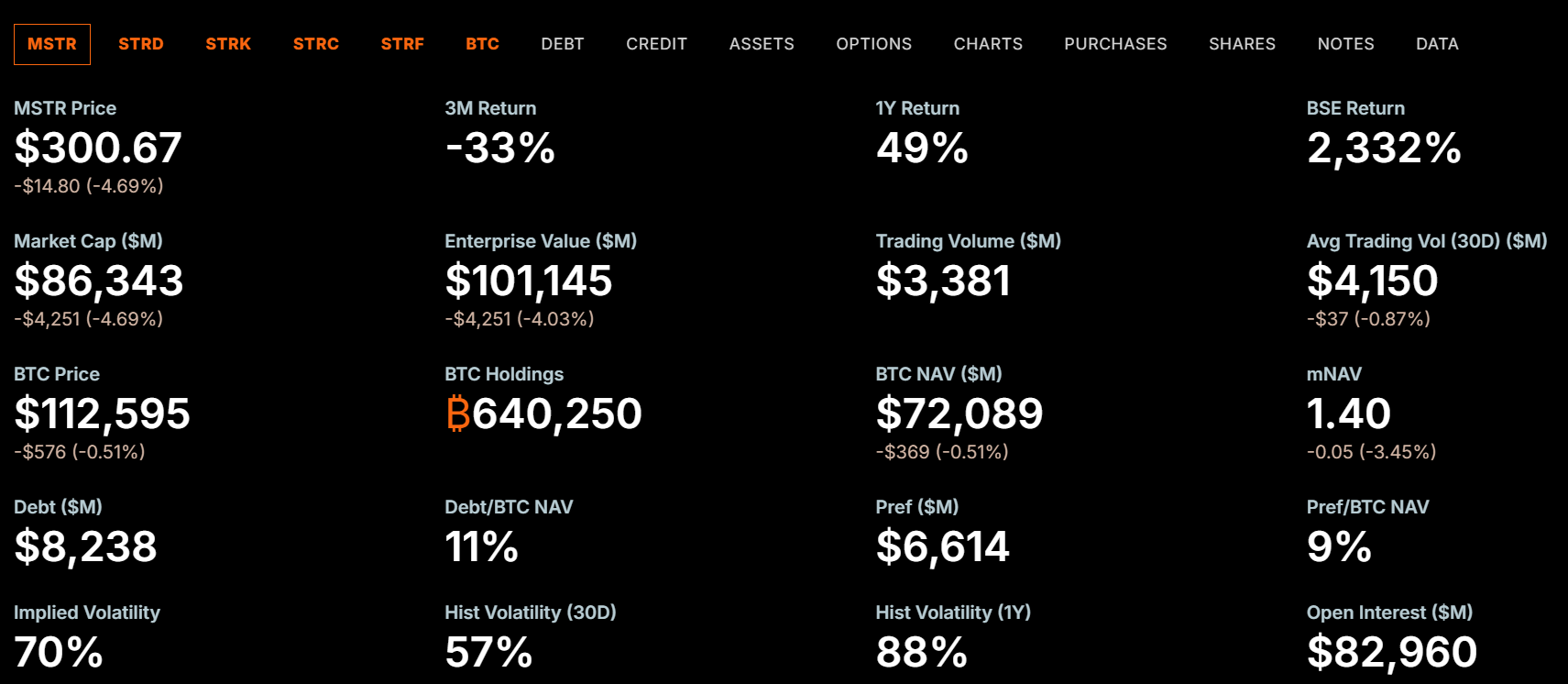Open the NOTES tab
Image resolution: width=1568 pixels, height=684 pixels.
click(x=1345, y=44)
